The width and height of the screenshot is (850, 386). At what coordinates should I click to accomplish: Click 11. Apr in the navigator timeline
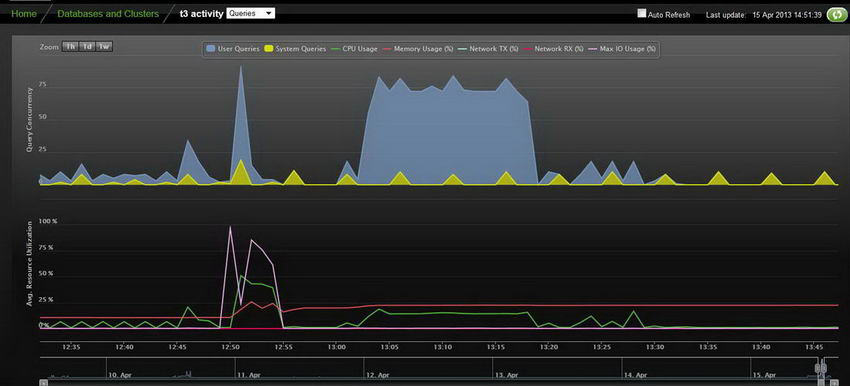[x=250, y=375]
